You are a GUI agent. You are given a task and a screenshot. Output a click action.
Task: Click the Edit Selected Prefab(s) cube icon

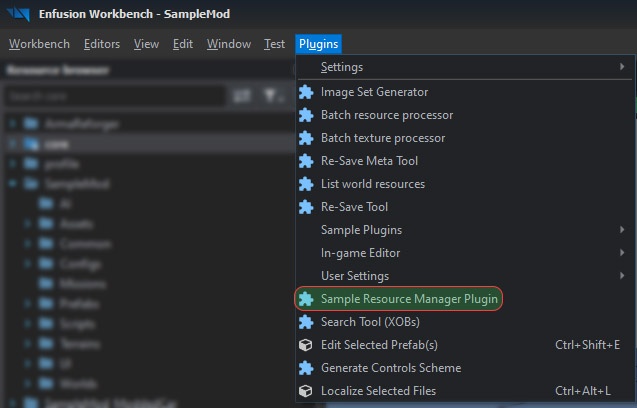[x=307, y=345]
